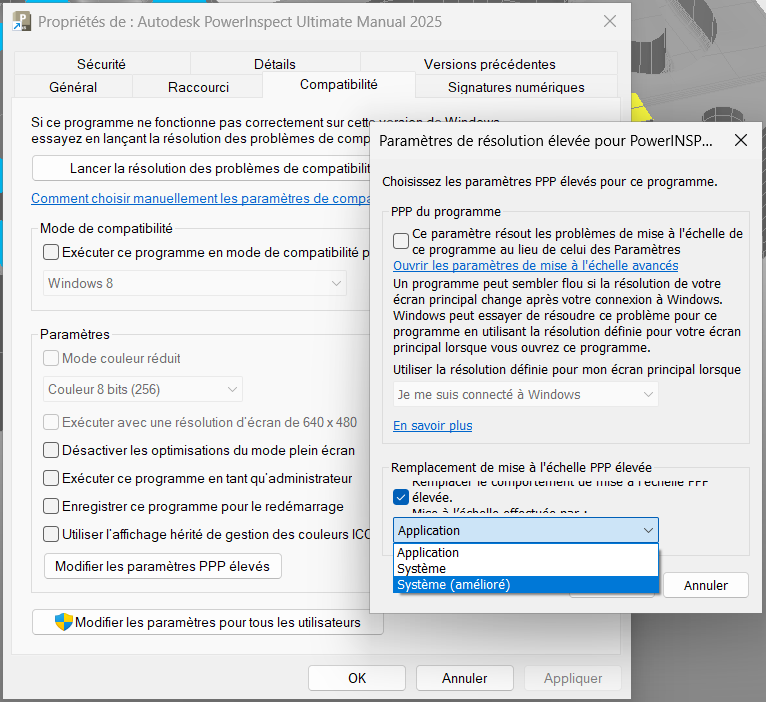
Task: Switch to Versions précédentes tab
Action: click(x=489, y=64)
